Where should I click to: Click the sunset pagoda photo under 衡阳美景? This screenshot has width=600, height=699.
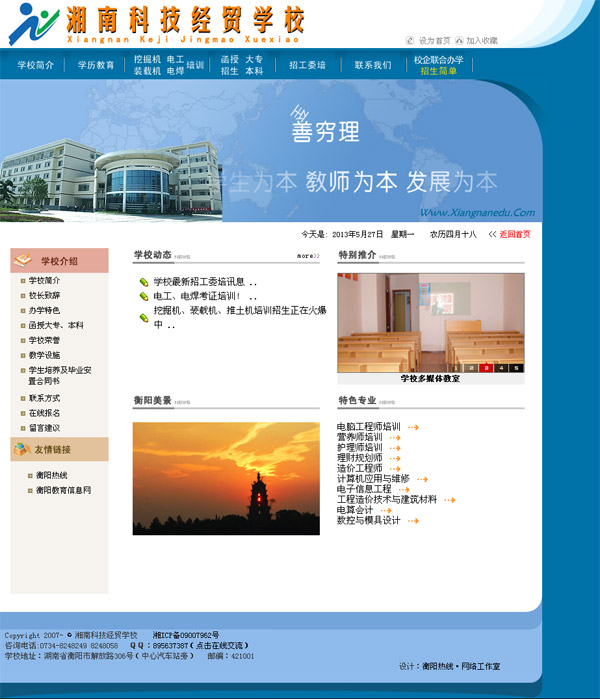pyautogui.click(x=226, y=478)
